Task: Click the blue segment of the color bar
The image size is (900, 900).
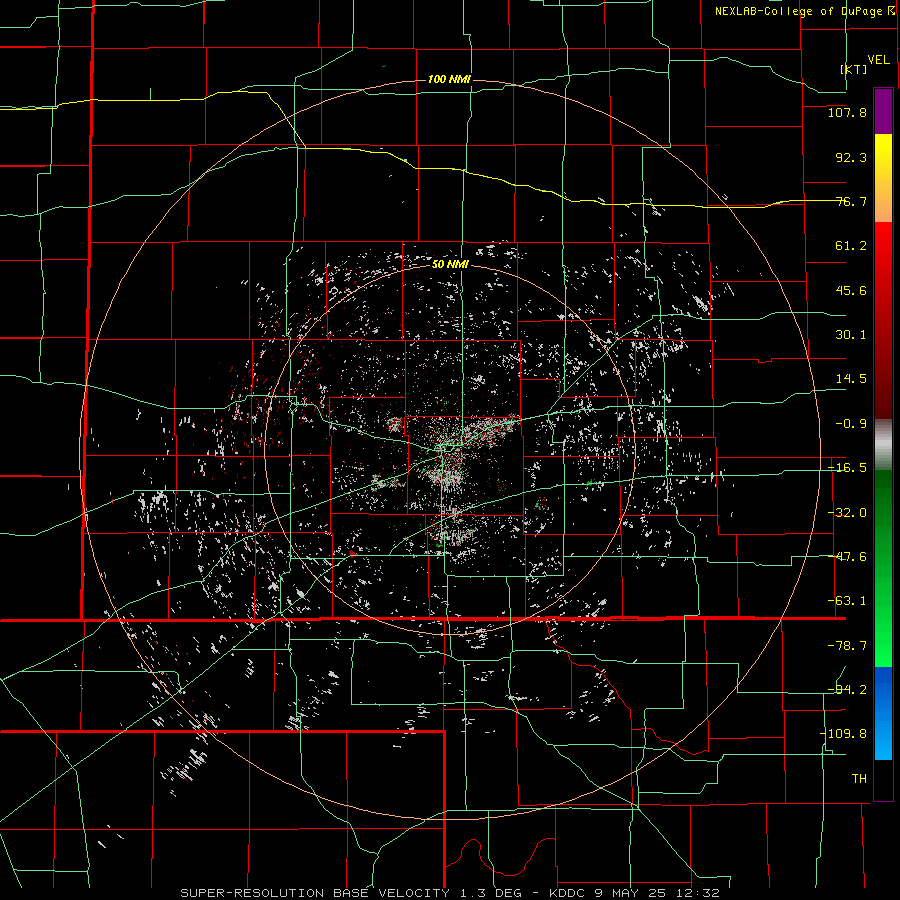Action: (x=883, y=713)
